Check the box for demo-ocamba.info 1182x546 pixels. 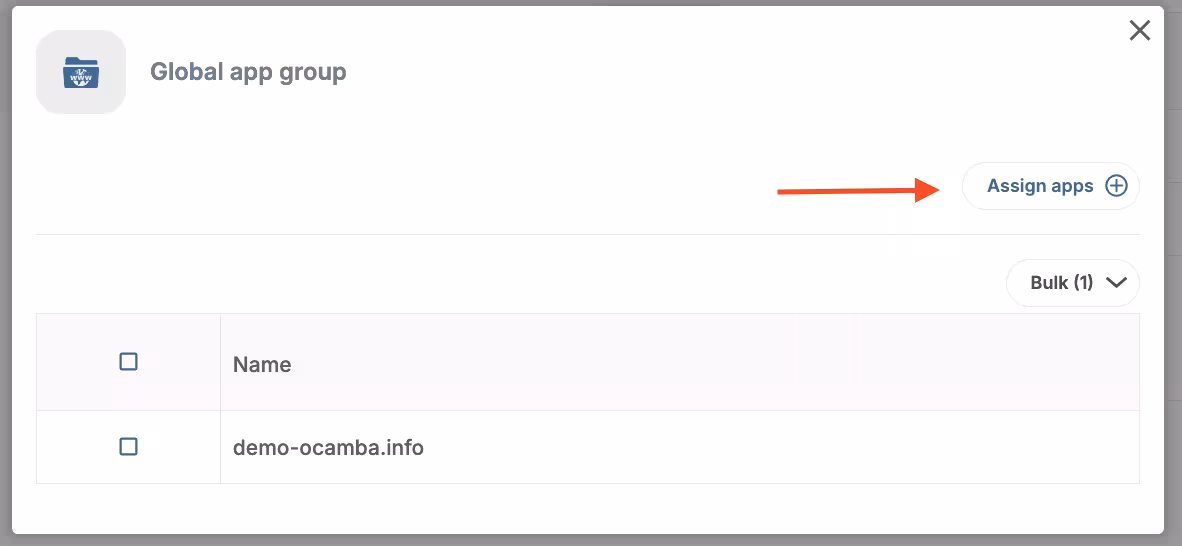click(x=128, y=447)
